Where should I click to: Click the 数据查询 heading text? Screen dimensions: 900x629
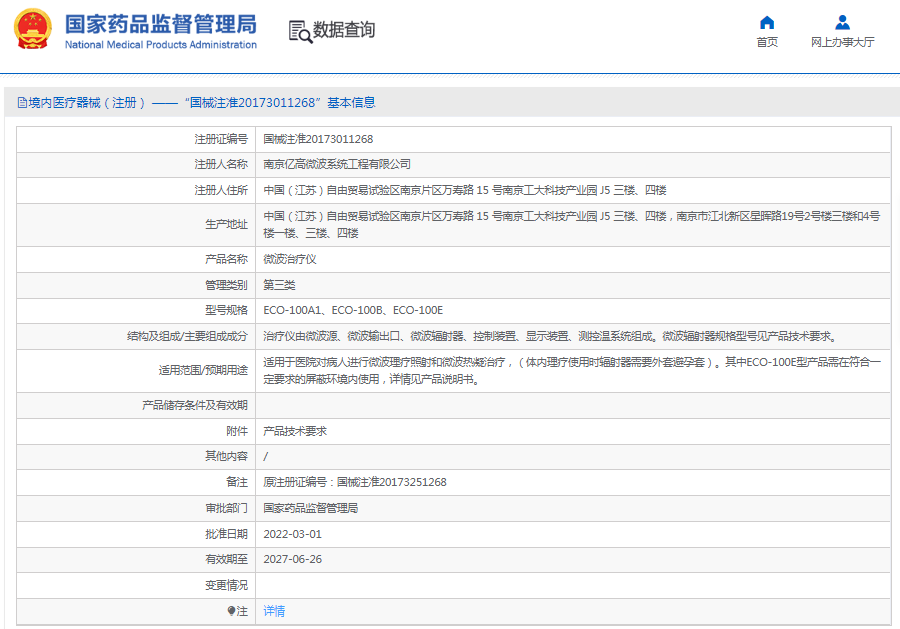(x=344, y=29)
